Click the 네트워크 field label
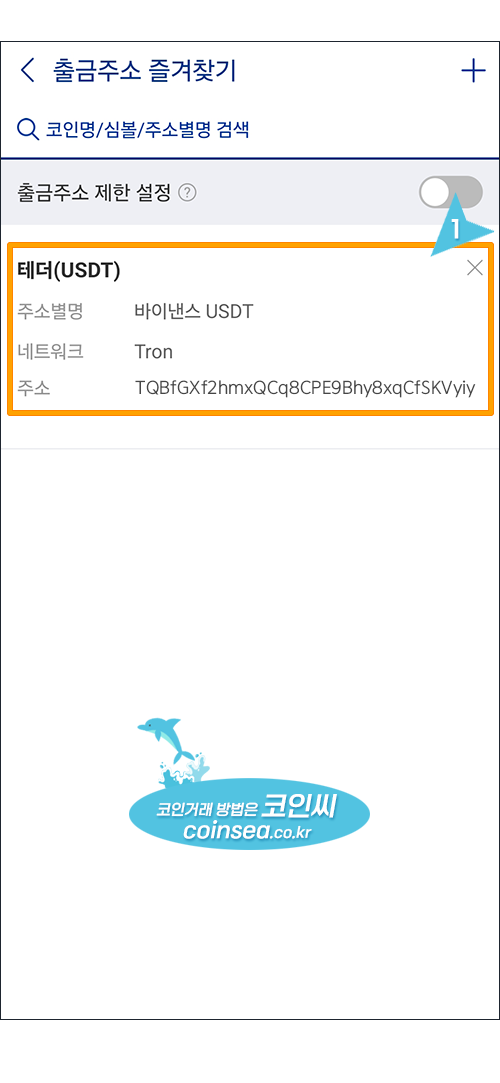The height and width of the screenshot is (1083, 500). 50,352
